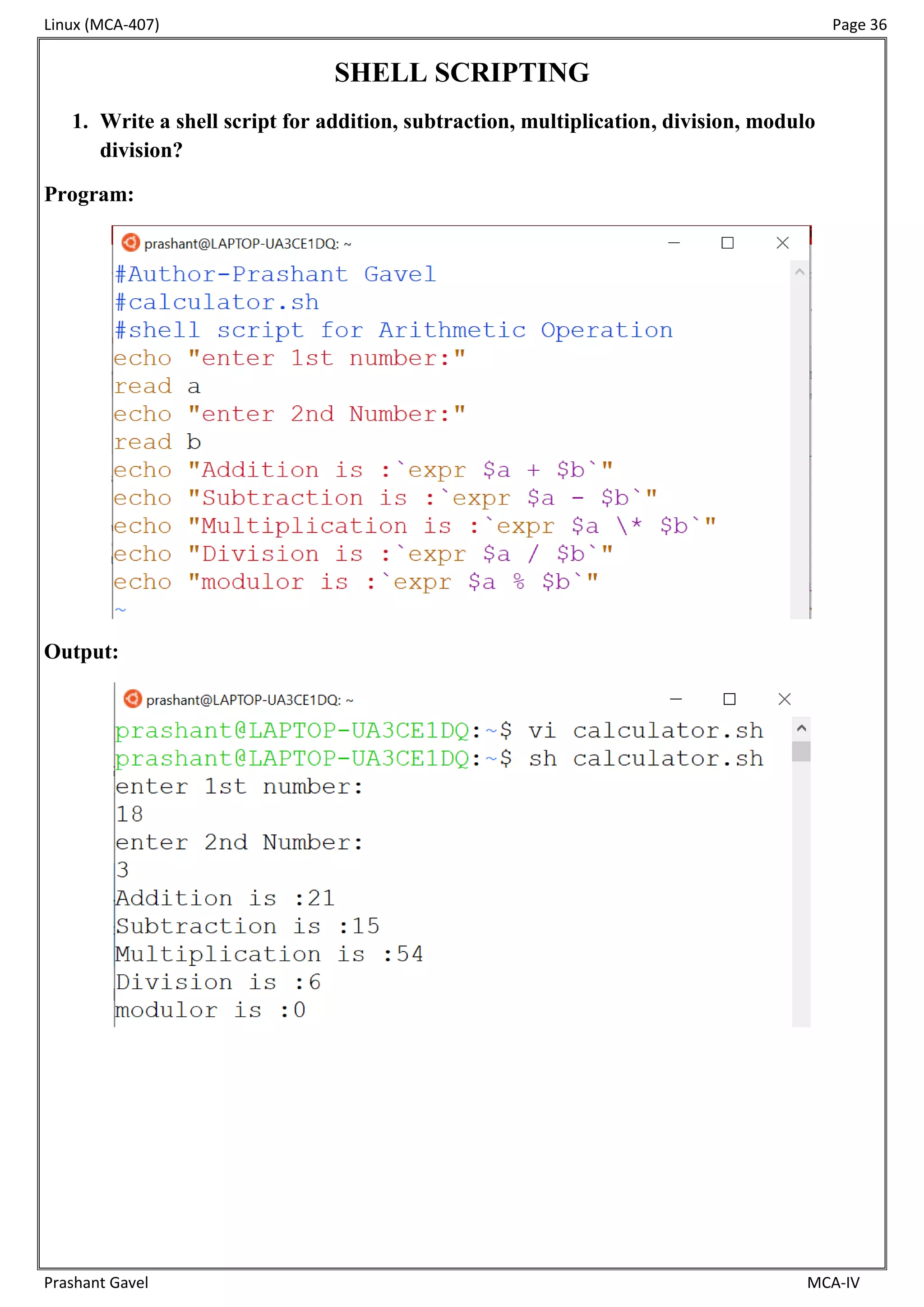The width and height of the screenshot is (924, 1307).
Task: Click the result 'Addition is :21'
Action: tap(225, 898)
